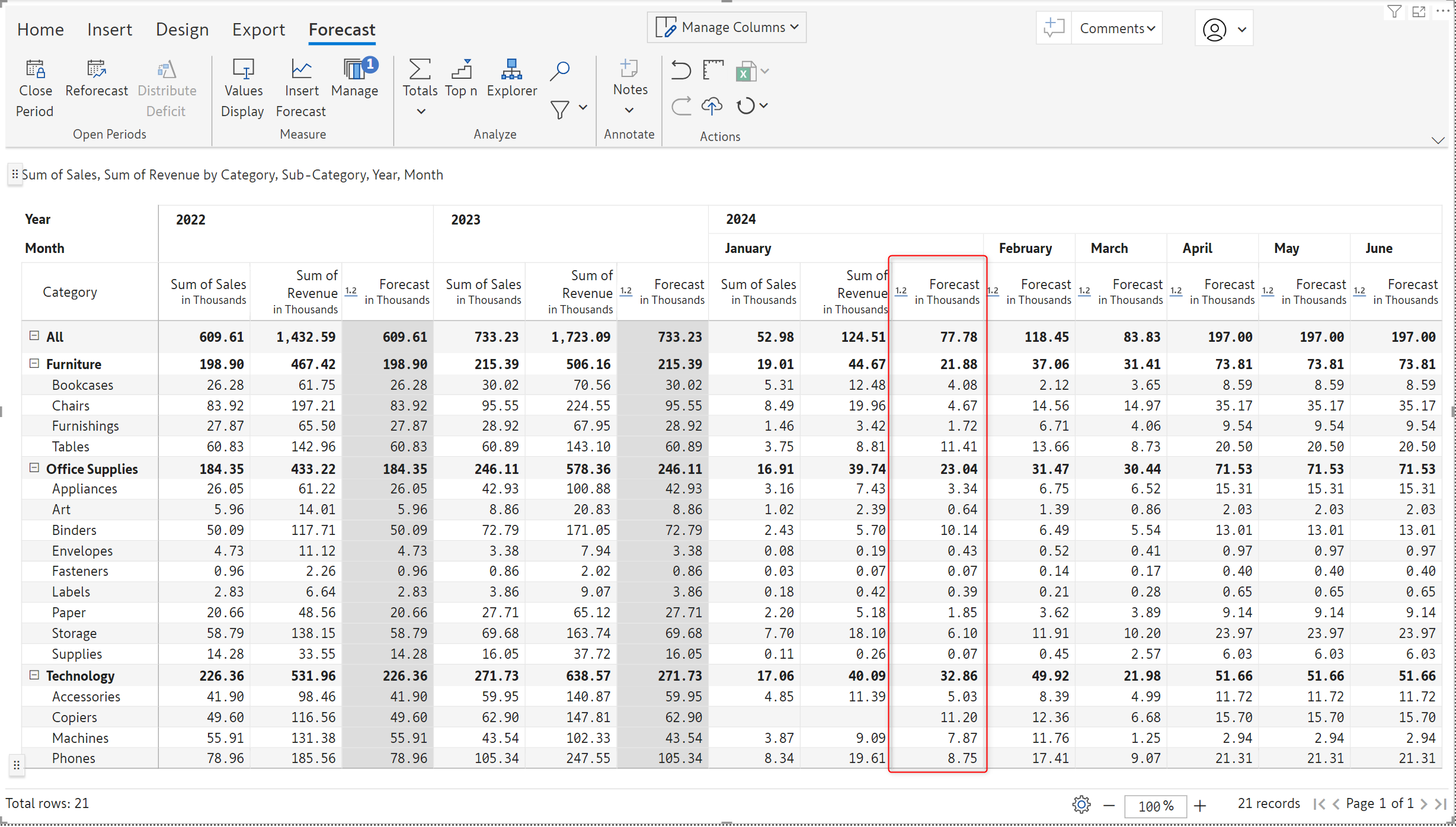The width and height of the screenshot is (1456, 827).
Task: Click the Top n ranking icon
Action: [461, 70]
